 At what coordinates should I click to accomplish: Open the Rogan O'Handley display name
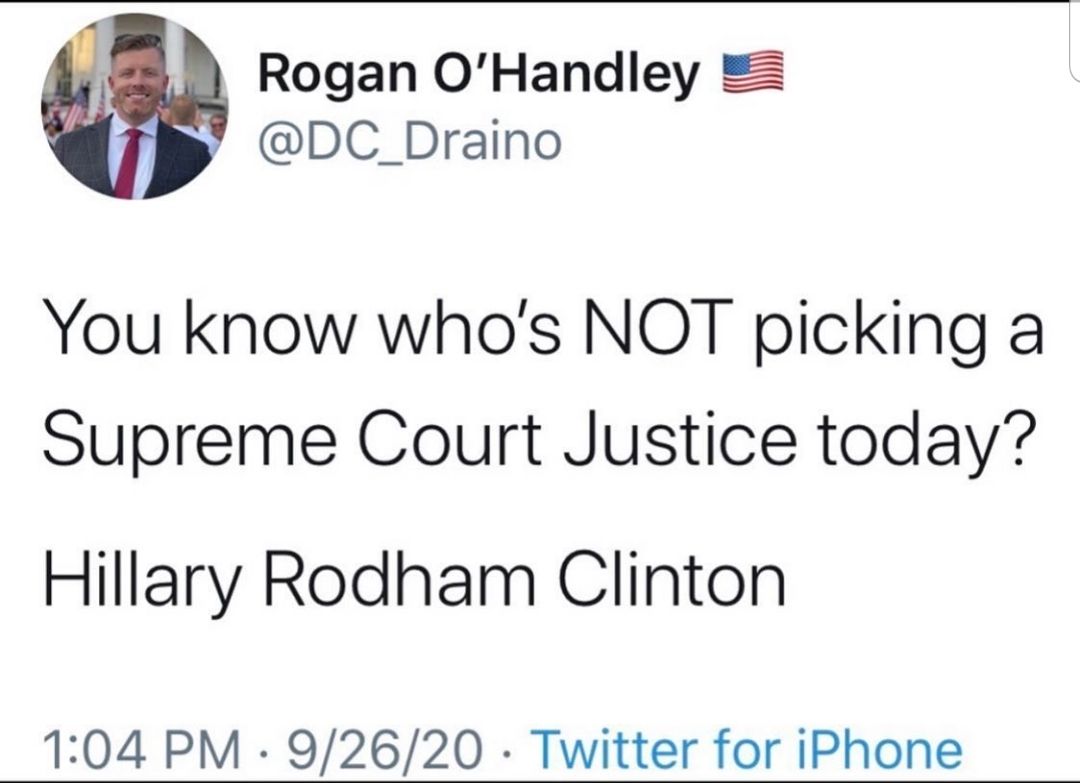tap(479, 78)
